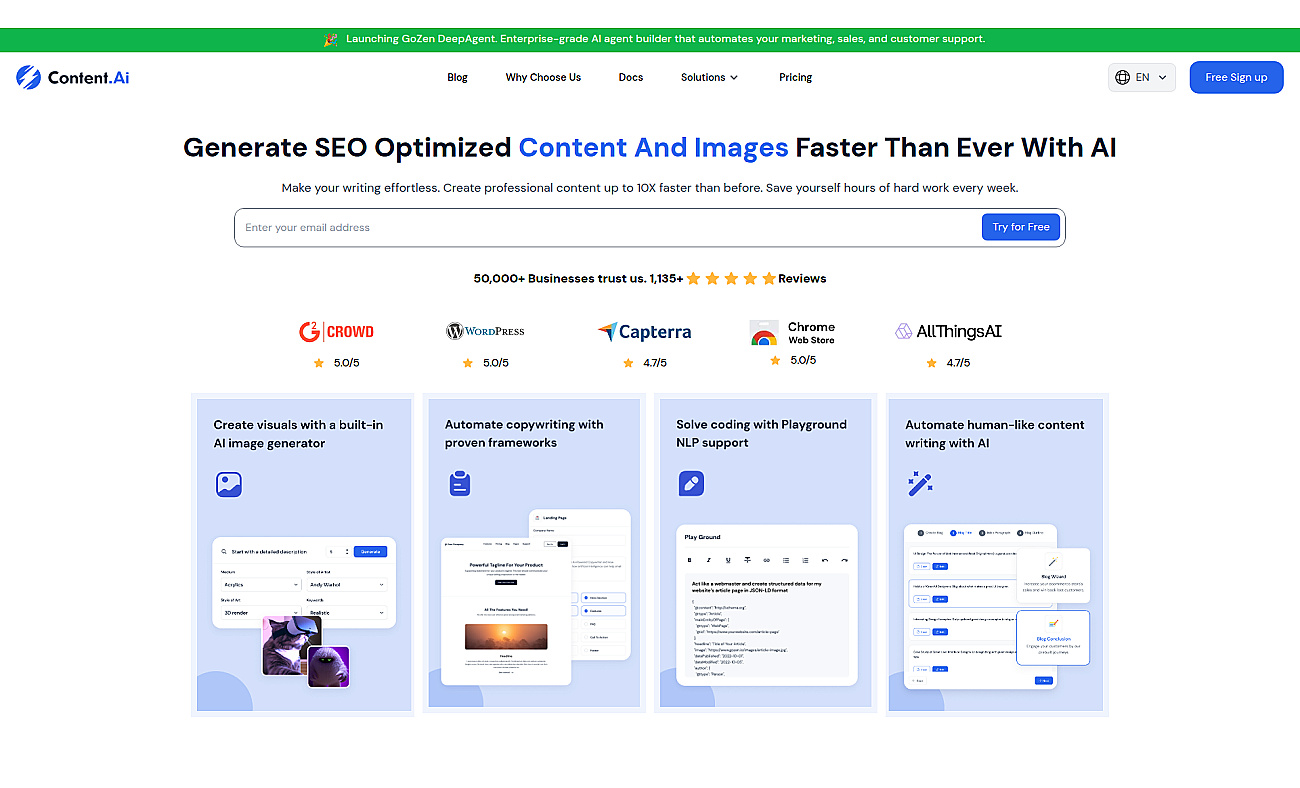
Task: Click the globe language icon
Action: click(x=1123, y=77)
